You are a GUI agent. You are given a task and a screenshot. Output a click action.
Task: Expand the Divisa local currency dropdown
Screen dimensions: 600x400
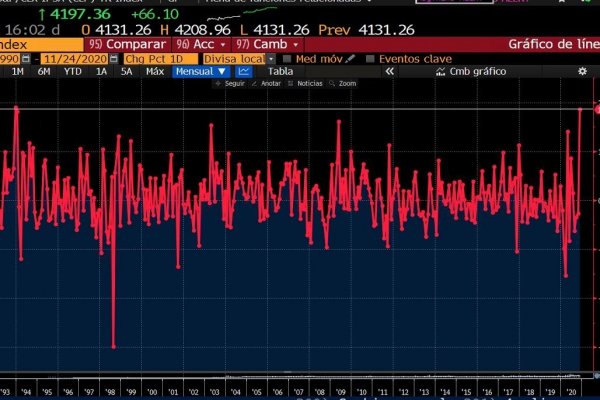[x=271, y=59]
